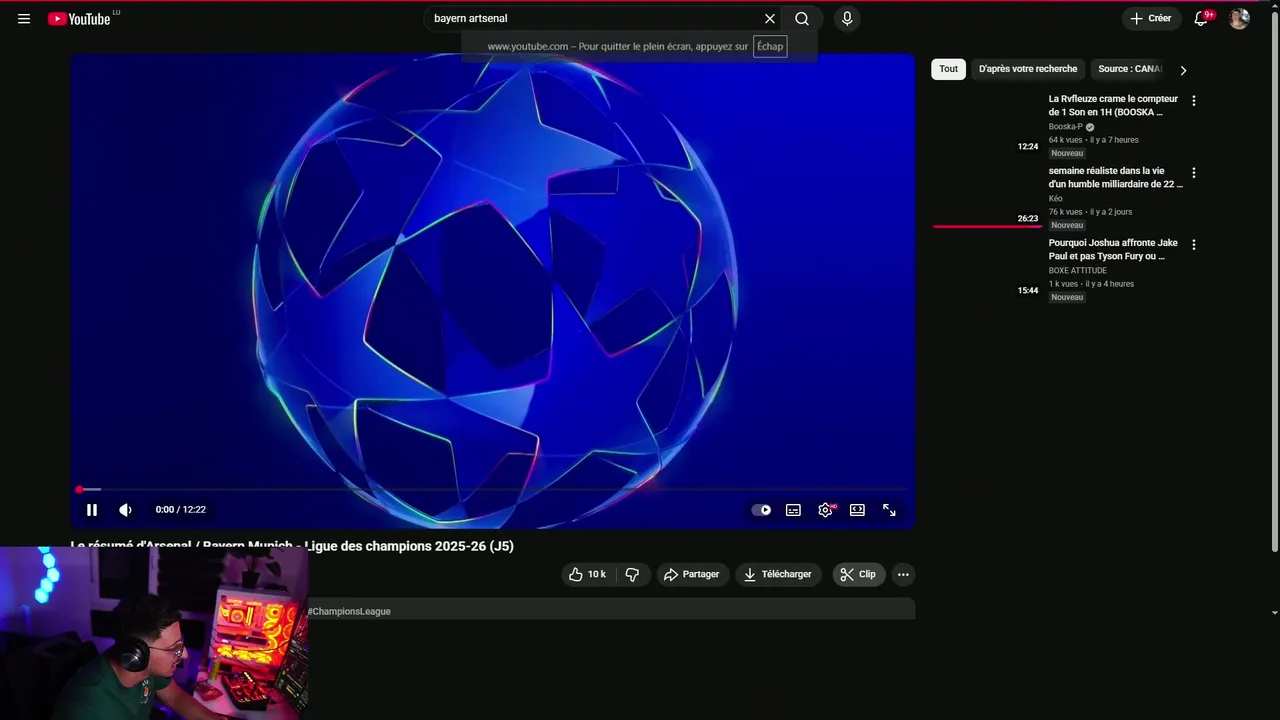Open the account avatar menu
This screenshot has width=1280, height=720.
click(x=1239, y=19)
